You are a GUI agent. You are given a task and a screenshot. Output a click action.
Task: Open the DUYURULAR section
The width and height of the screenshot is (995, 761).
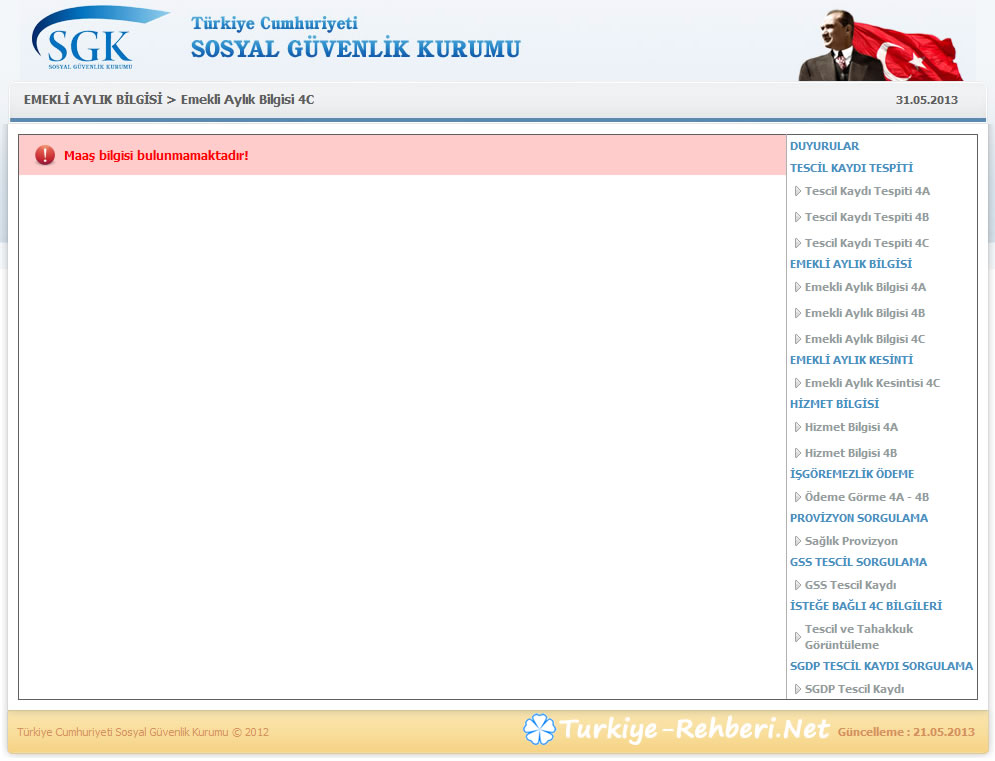pyautogui.click(x=824, y=146)
